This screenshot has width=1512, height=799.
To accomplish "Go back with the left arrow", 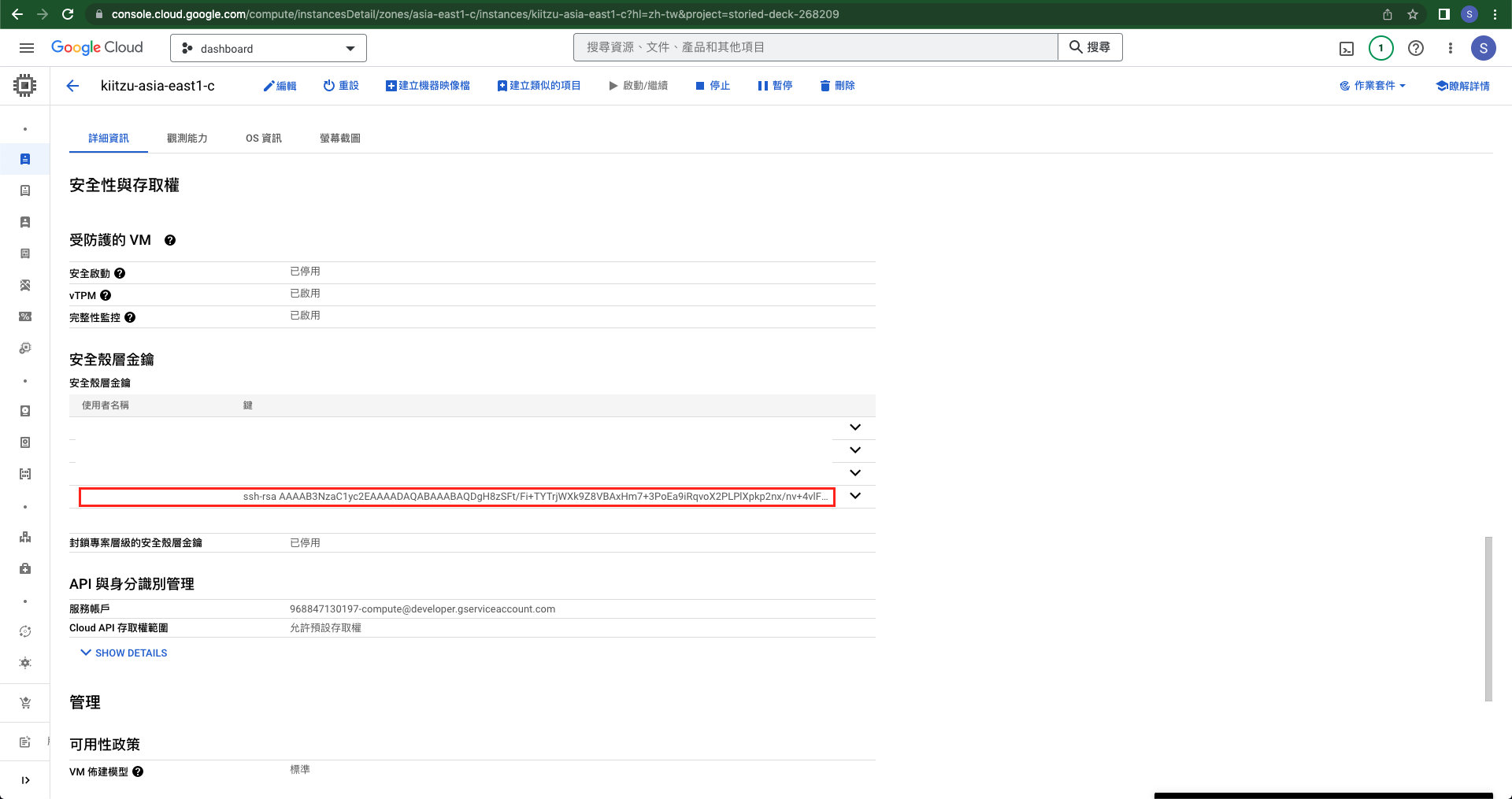I will tap(72, 86).
